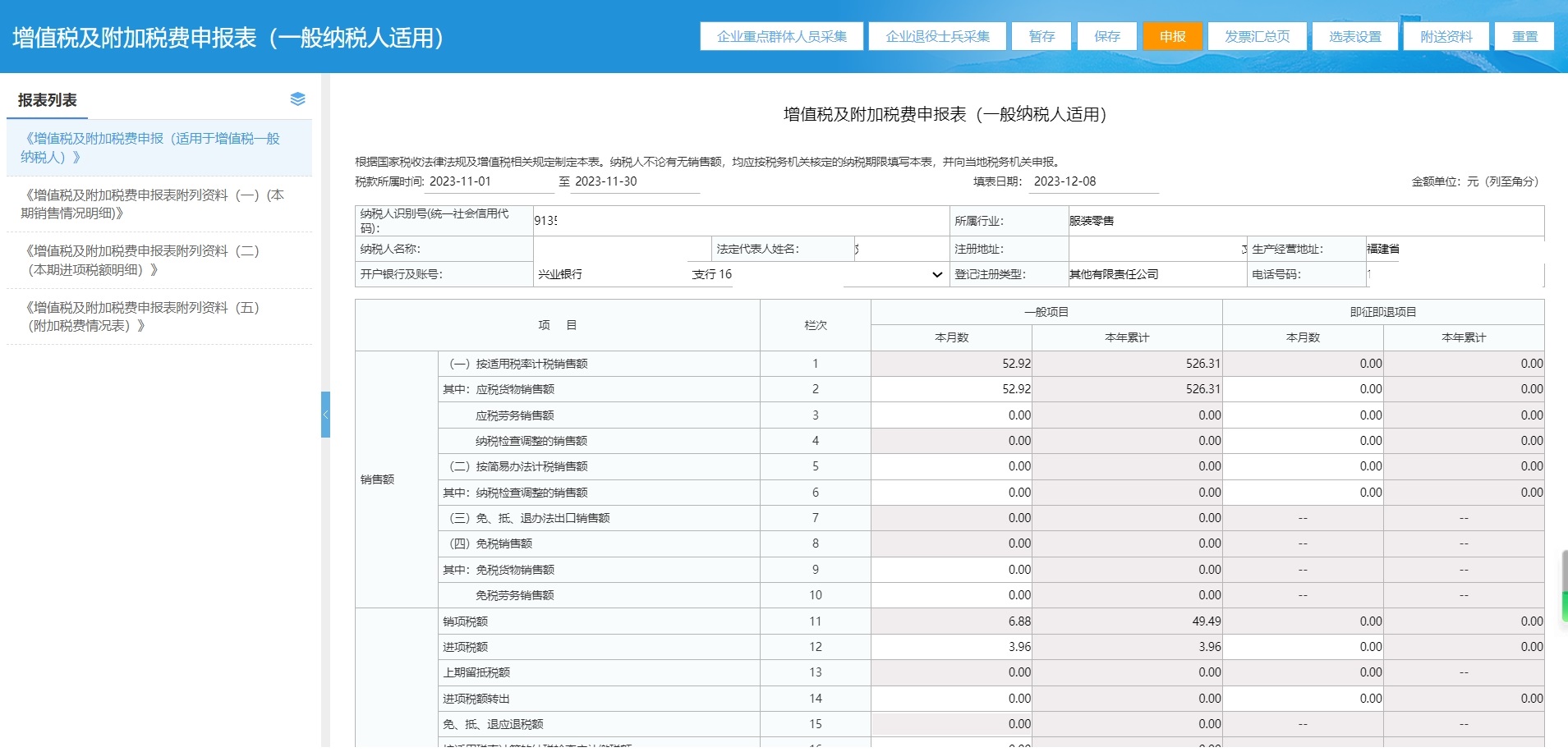Select the main 增值税及附加税费申报 report item
This screenshot has height=752, width=1568.
152,148
